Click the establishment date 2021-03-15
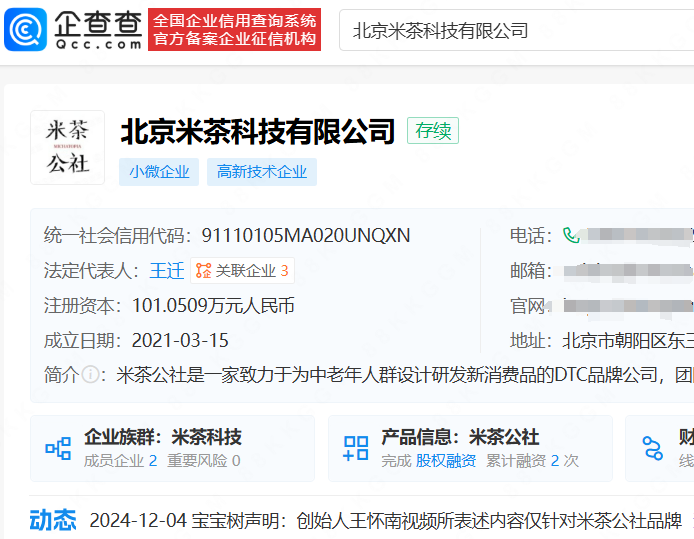The height and width of the screenshot is (539, 694). (180, 340)
